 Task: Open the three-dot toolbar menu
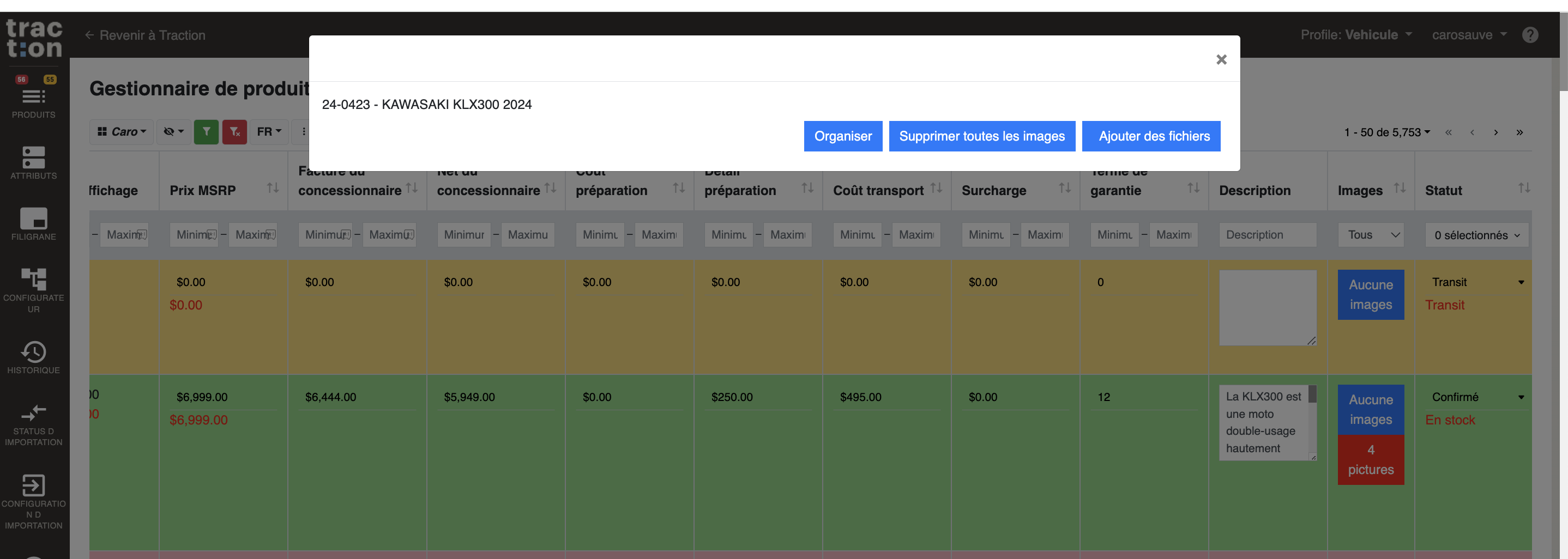pyautogui.click(x=303, y=131)
